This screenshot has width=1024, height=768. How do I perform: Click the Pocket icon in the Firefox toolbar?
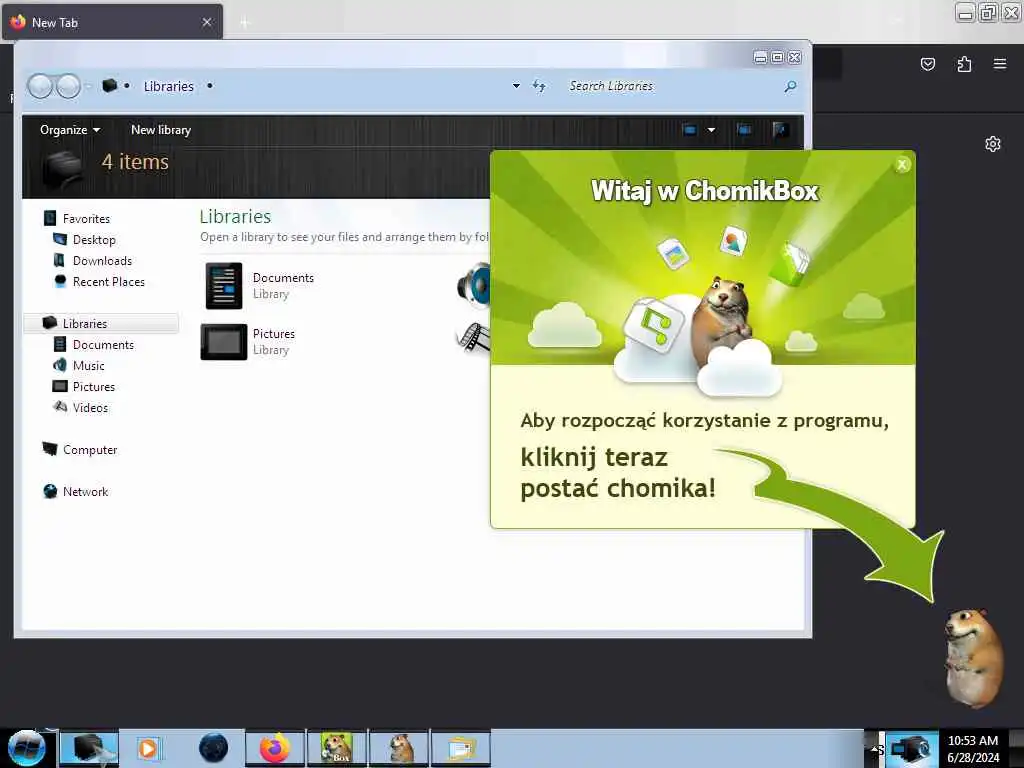pos(927,64)
